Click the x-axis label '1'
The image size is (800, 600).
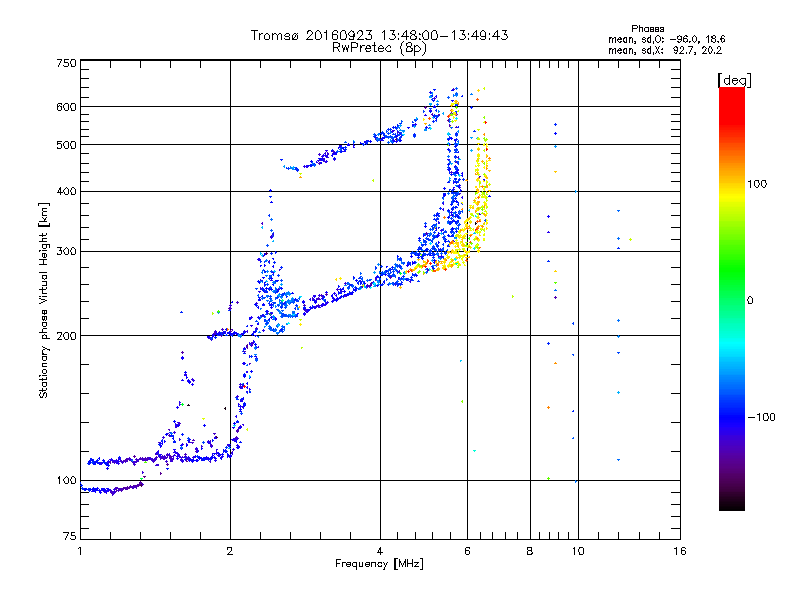(80, 551)
